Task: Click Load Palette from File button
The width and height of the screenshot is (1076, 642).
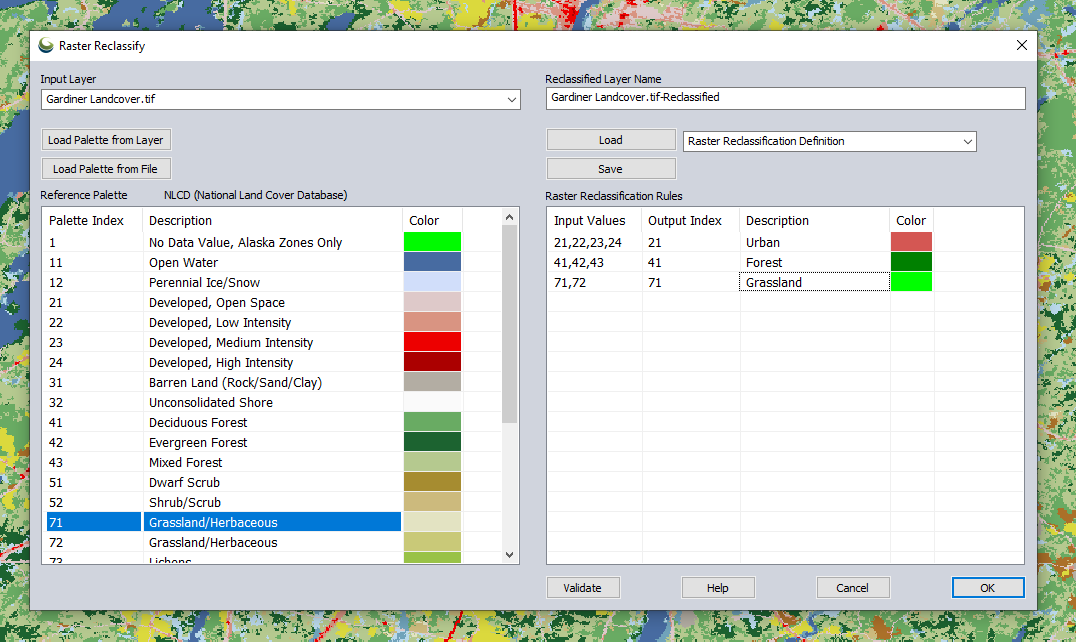Action: tap(106, 169)
